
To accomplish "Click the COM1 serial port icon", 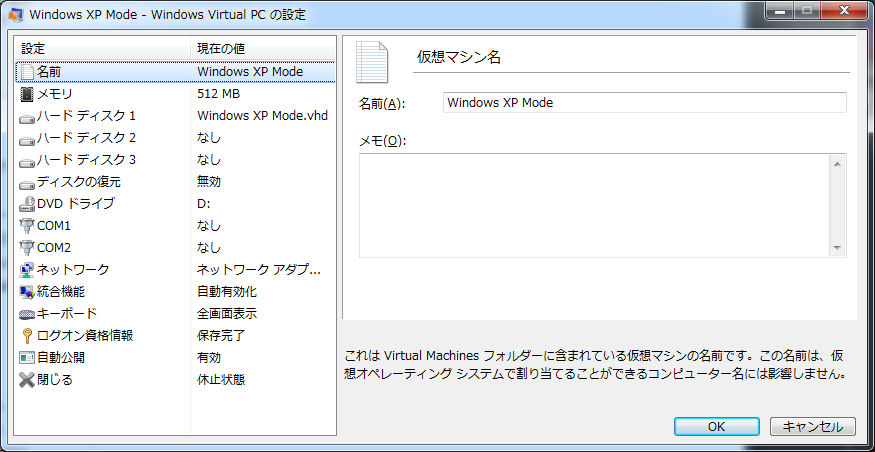I will 27,226.
